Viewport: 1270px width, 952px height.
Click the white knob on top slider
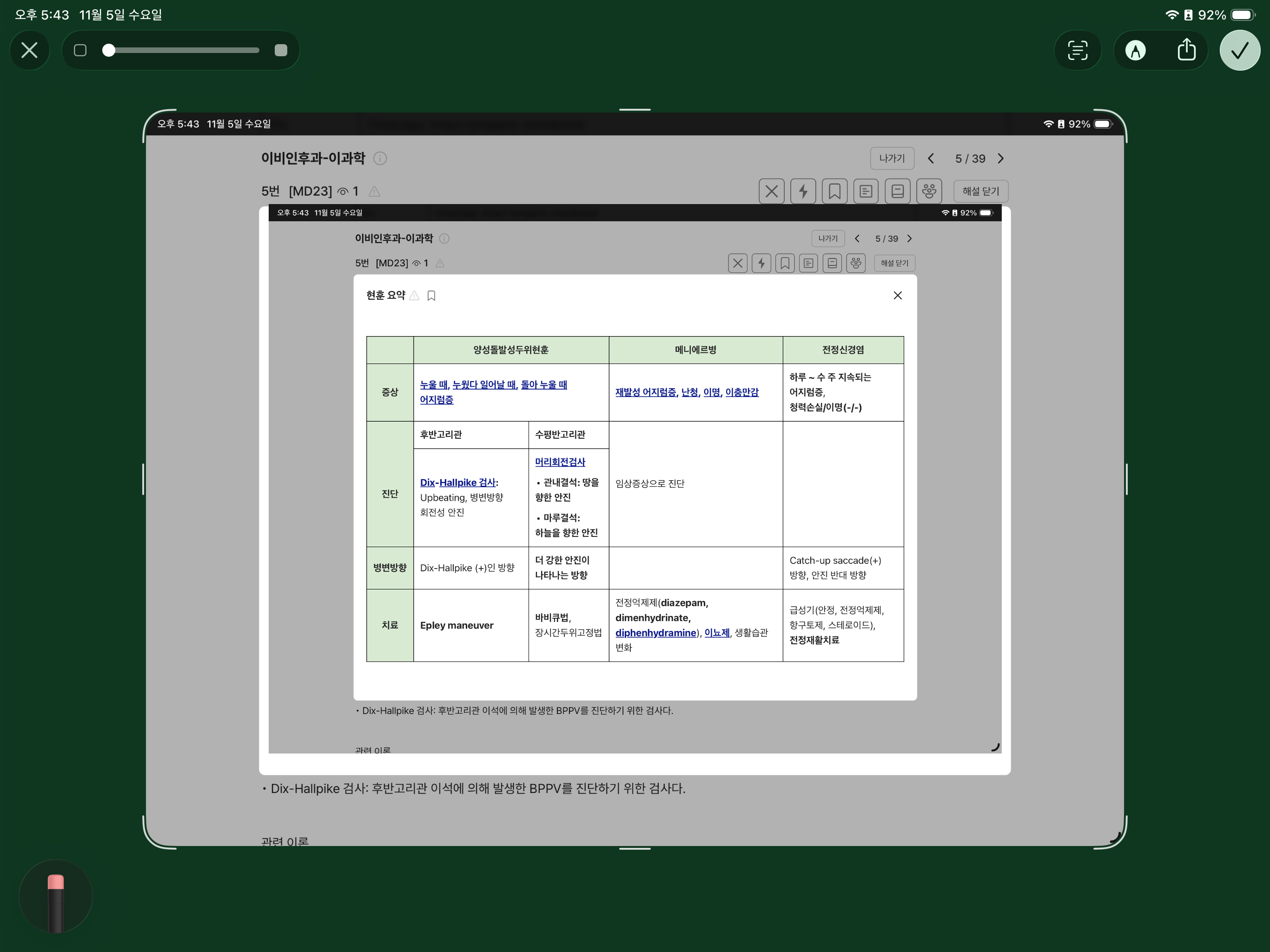coord(108,51)
